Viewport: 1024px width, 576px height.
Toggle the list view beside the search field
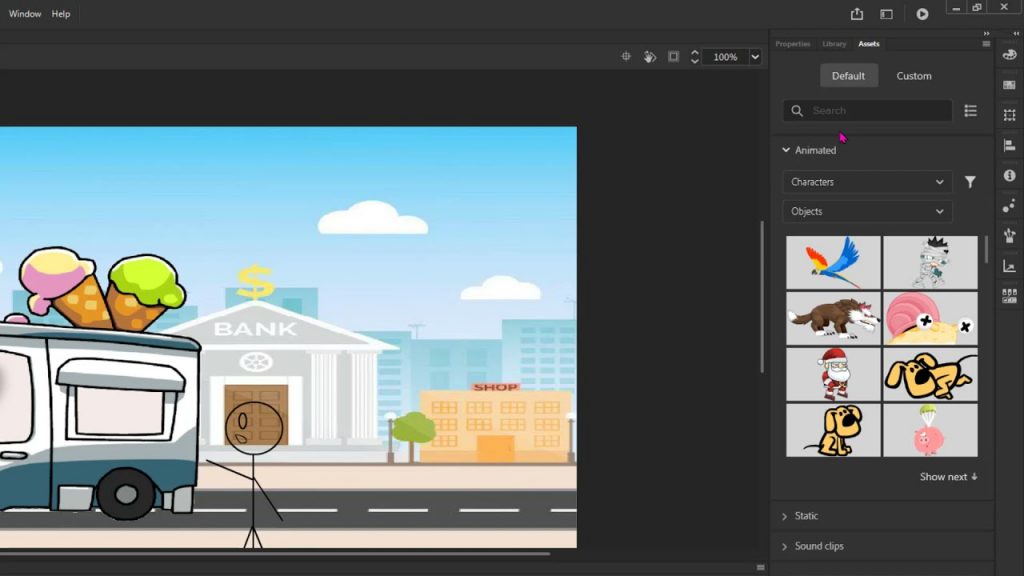tap(970, 111)
